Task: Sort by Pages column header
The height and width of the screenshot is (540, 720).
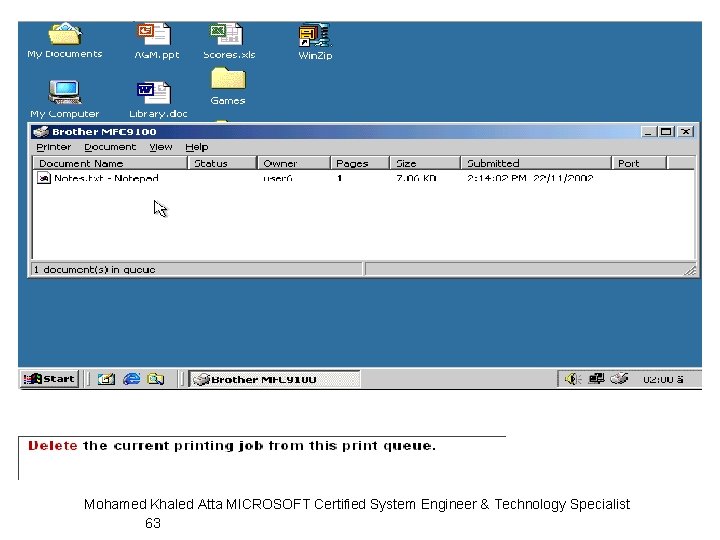Action: click(360, 163)
